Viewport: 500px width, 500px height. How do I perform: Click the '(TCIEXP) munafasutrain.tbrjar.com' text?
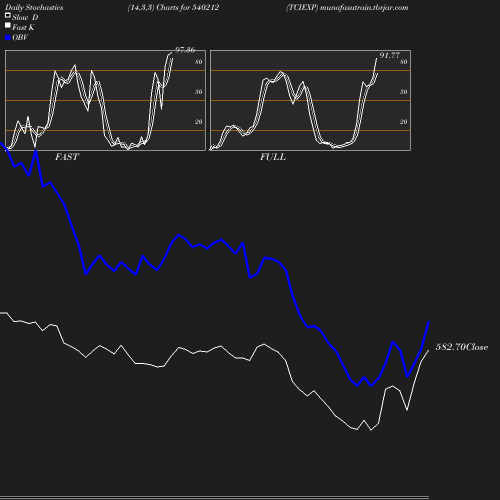[x=347, y=8]
